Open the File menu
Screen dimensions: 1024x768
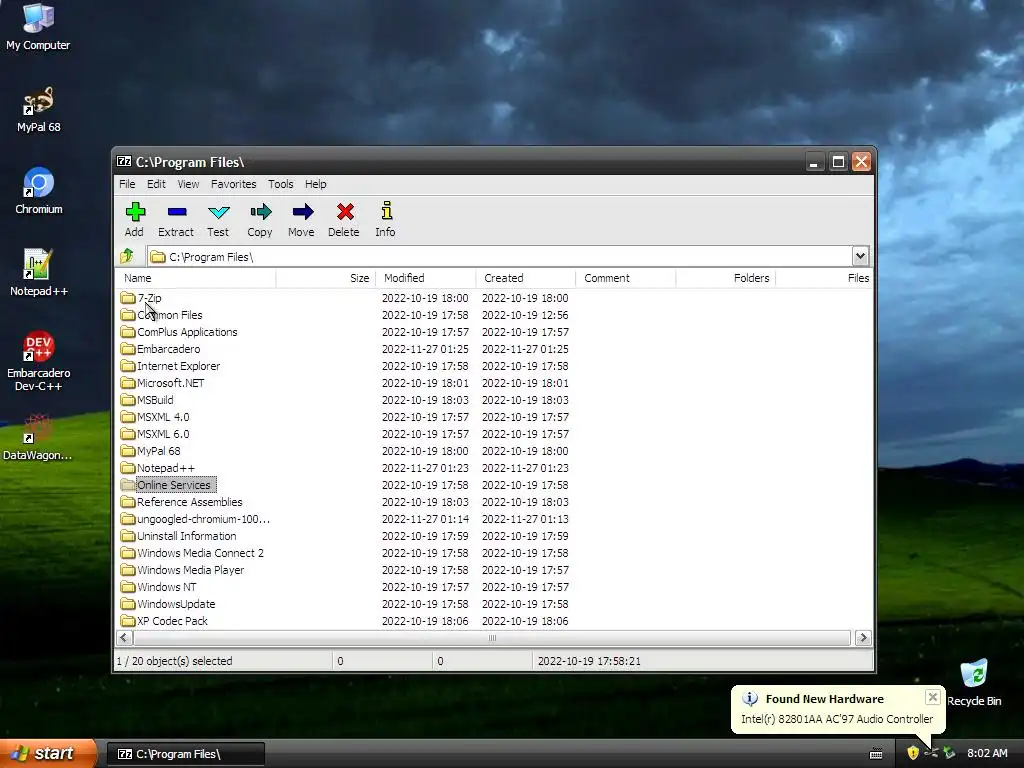(127, 184)
